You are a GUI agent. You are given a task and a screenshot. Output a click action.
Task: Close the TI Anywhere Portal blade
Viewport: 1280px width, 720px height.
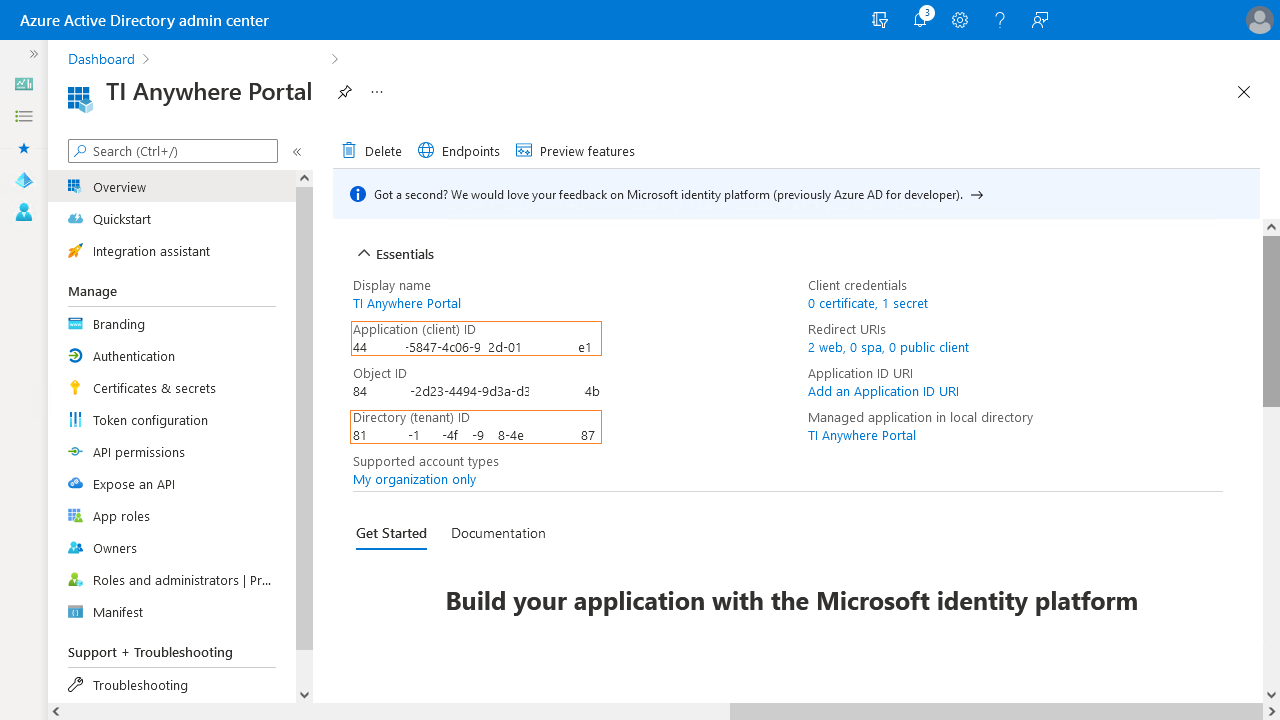pos(1244,92)
